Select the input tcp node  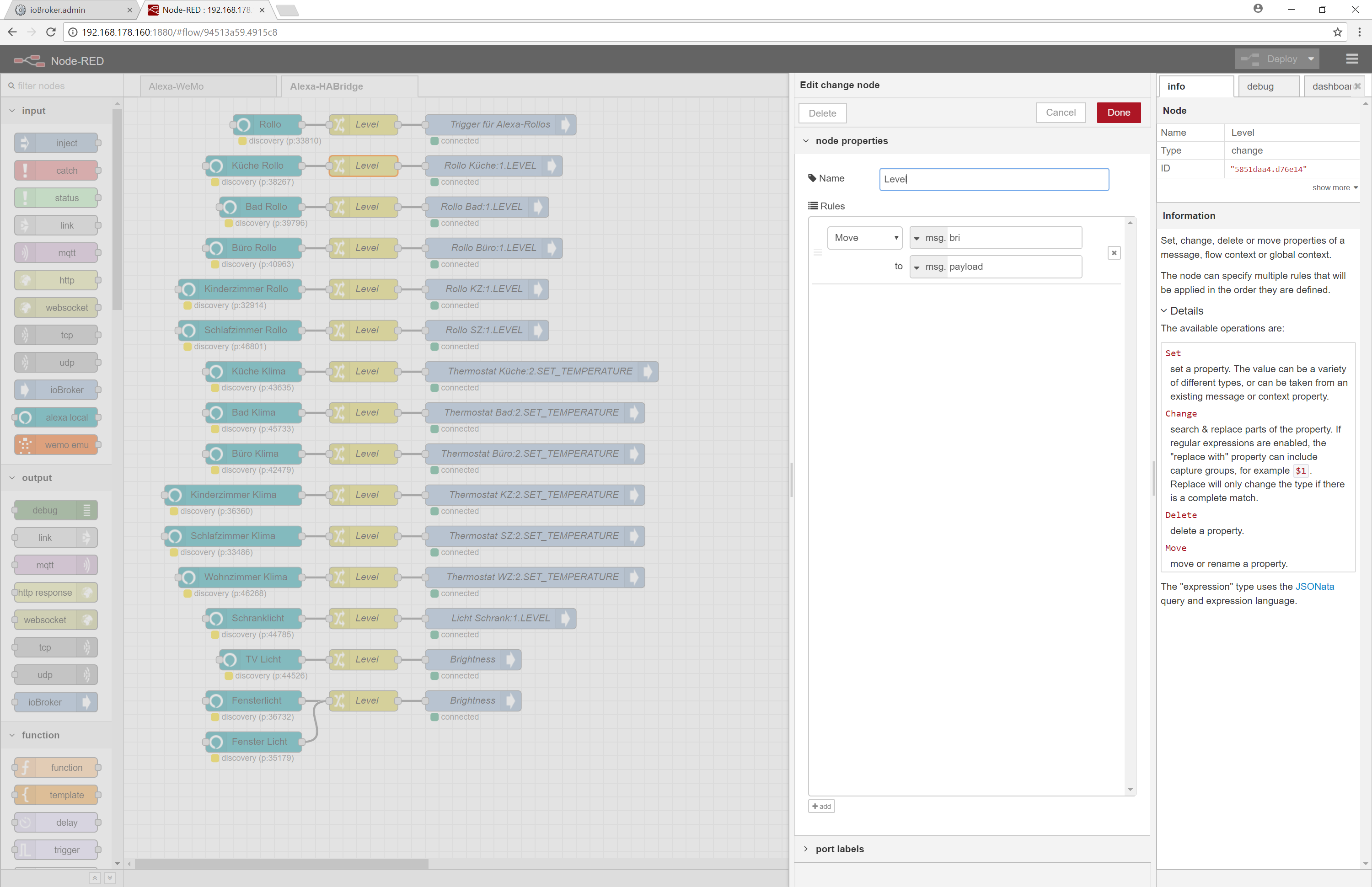pyautogui.click(x=56, y=335)
